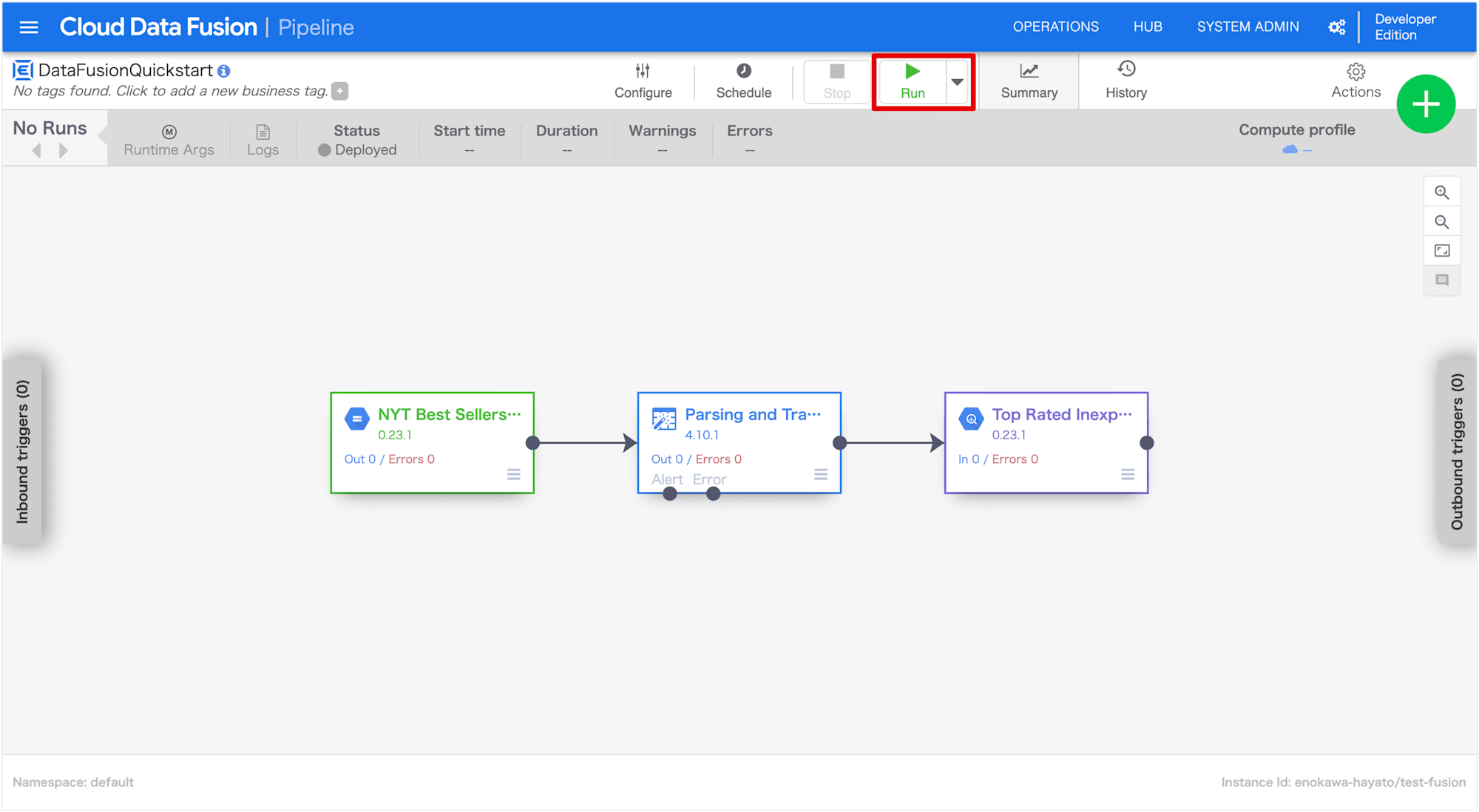This screenshot has width=1479, height=812.
Task: Open the pipeline run History
Action: tap(1126, 81)
